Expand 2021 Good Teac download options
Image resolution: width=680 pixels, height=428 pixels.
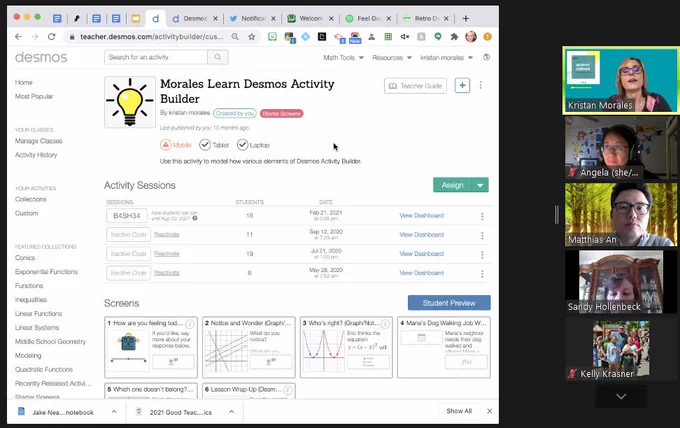tap(232, 412)
